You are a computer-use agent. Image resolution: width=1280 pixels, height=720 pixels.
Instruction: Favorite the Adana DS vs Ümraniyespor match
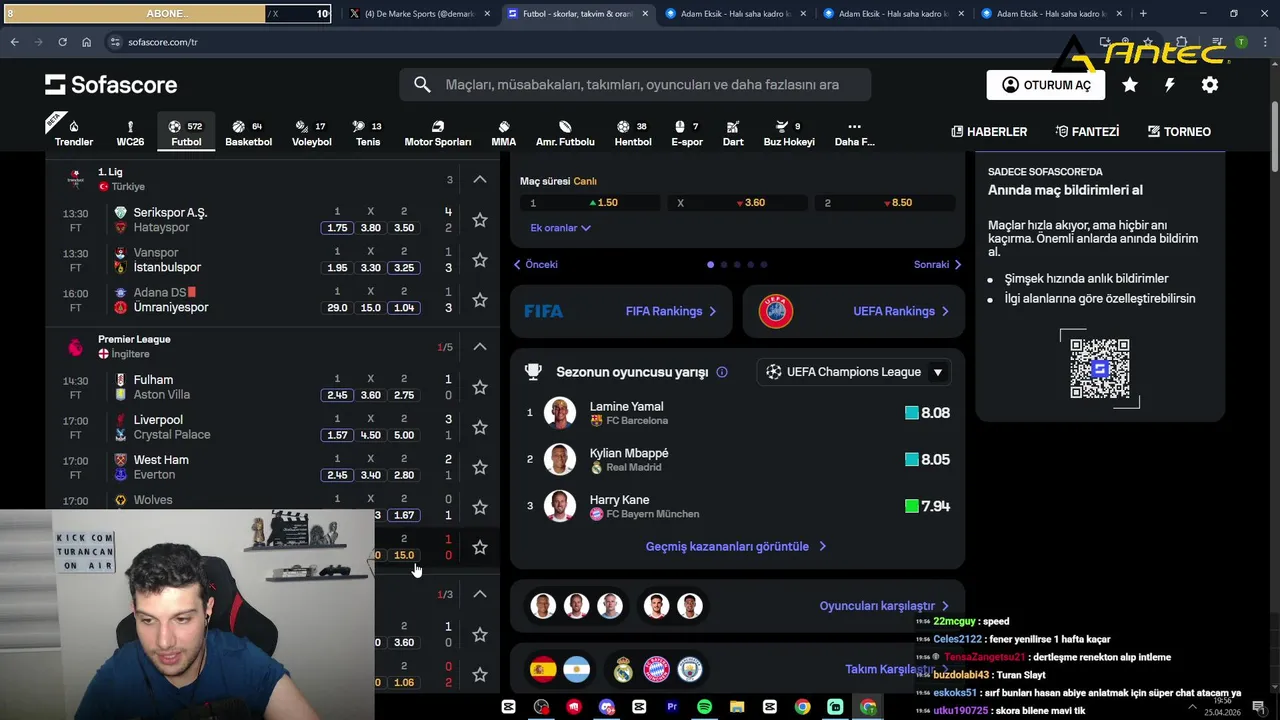tap(480, 300)
